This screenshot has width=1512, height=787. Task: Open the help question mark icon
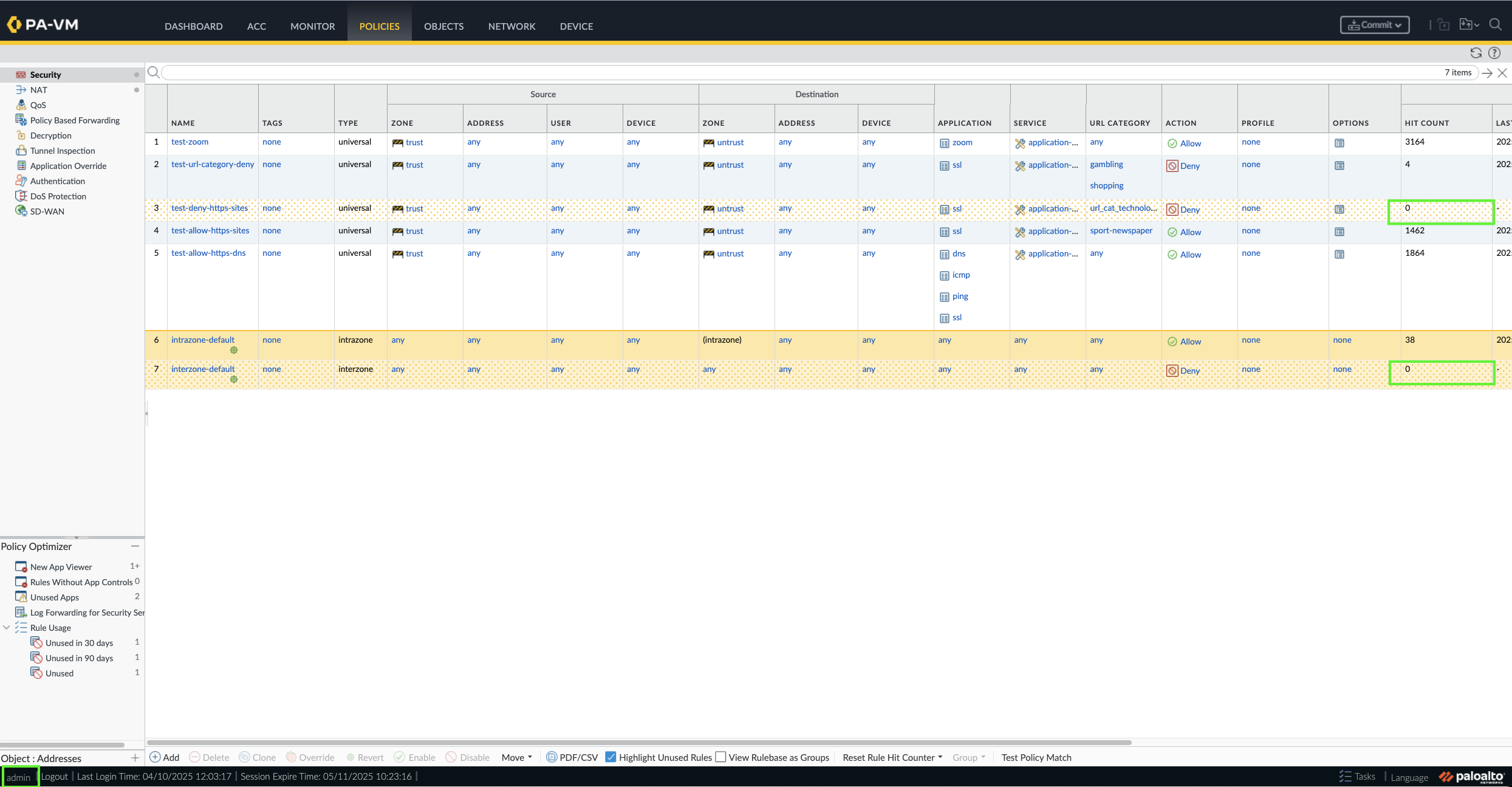(1494, 53)
